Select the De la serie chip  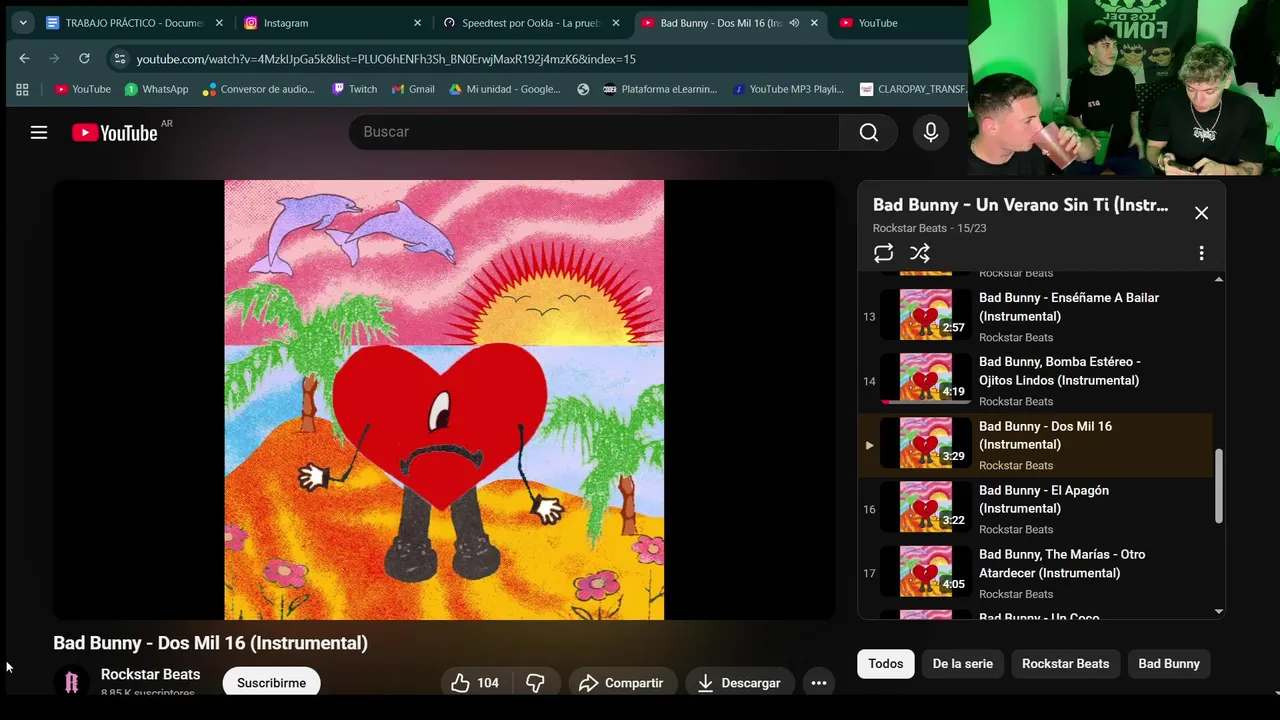963,663
